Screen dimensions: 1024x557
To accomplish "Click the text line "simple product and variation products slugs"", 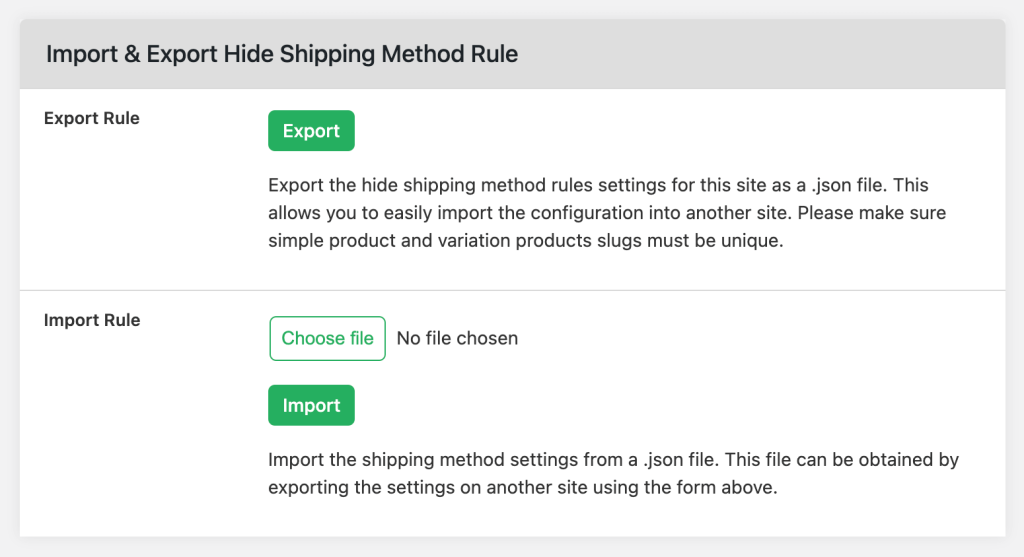I will click(x=526, y=241).
